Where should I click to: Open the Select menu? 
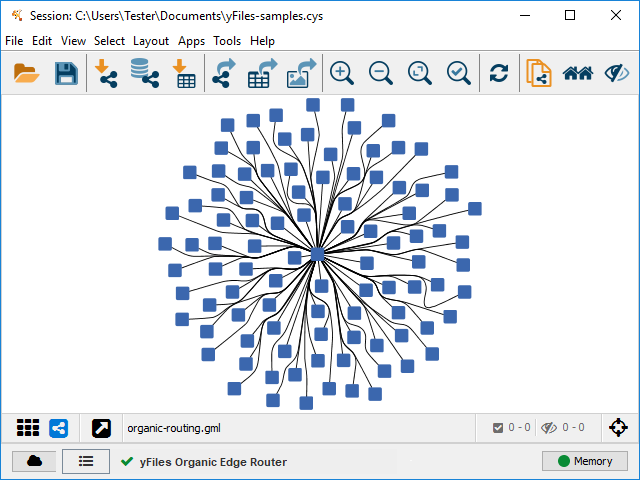point(109,41)
